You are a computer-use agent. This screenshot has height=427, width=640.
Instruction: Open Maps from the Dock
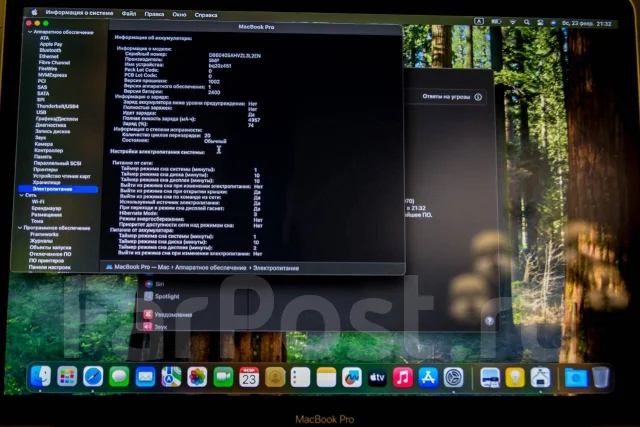point(171,377)
